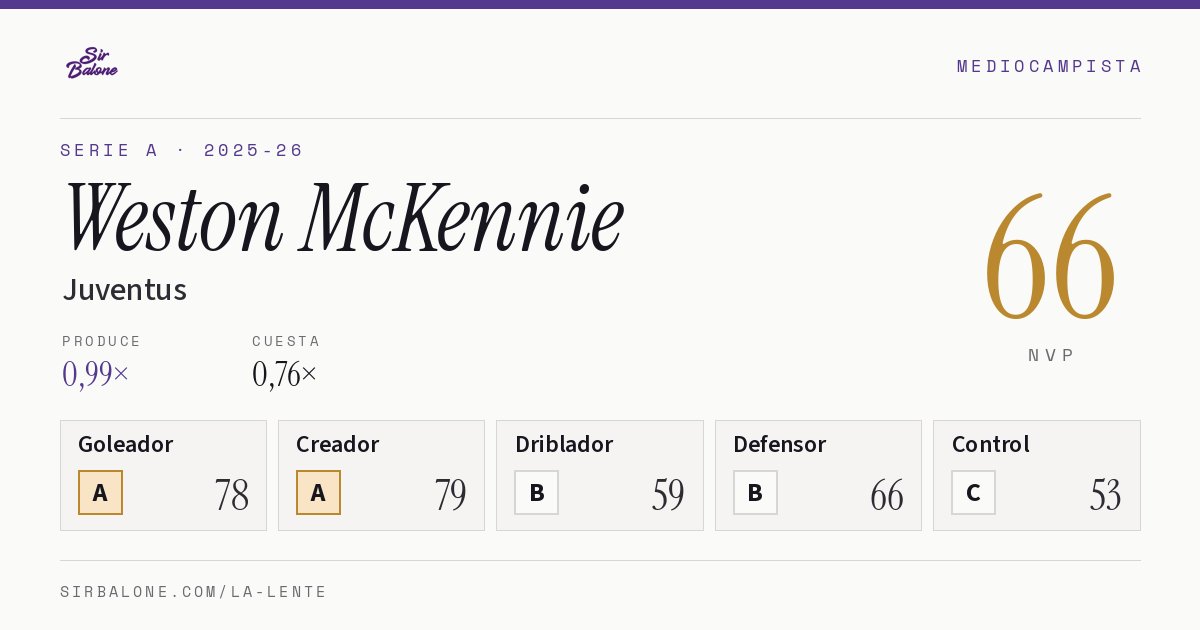This screenshot has height=630, width=1200.
Task: Click the CUESTA label
Action: [x=286, y=341]
